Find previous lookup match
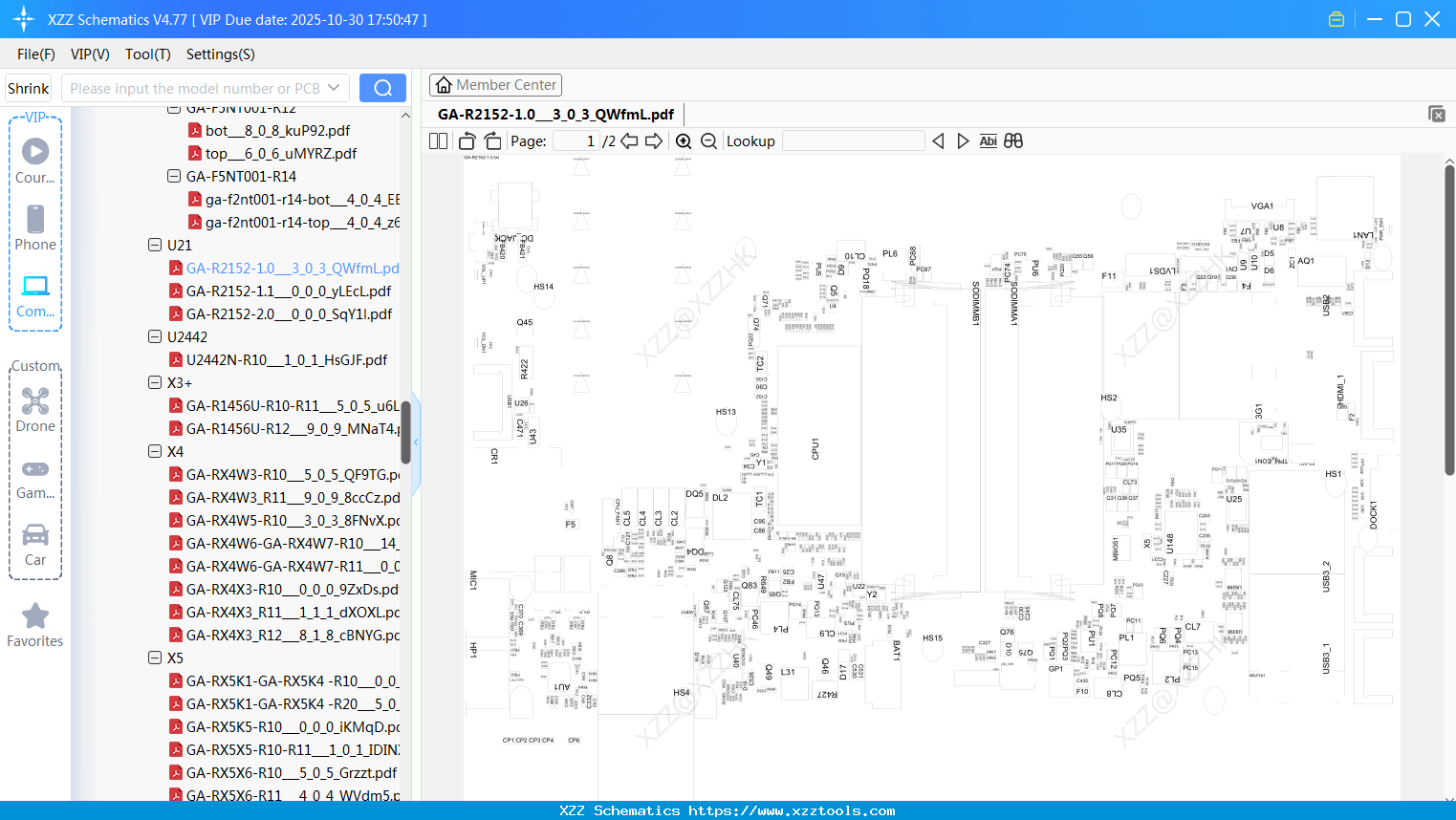This screenshot has height=820, width=1456. [x=938, y=140]
